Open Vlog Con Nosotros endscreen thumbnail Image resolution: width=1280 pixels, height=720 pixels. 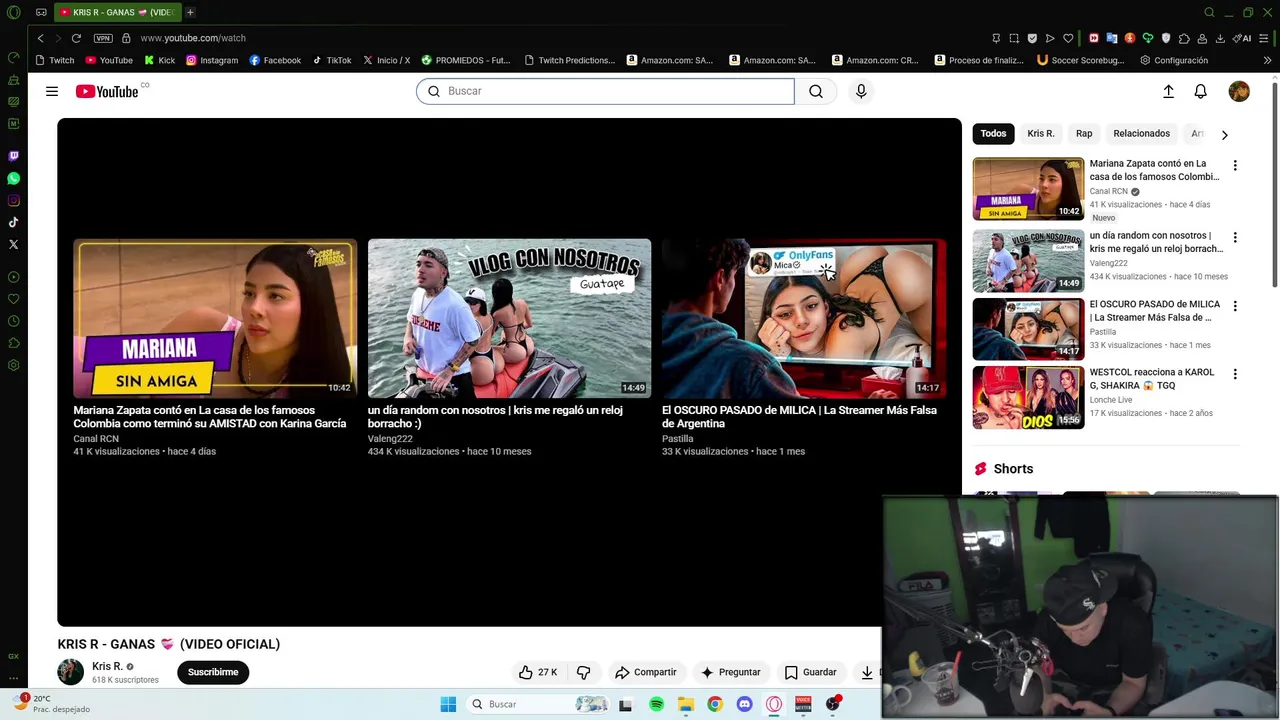509,318
